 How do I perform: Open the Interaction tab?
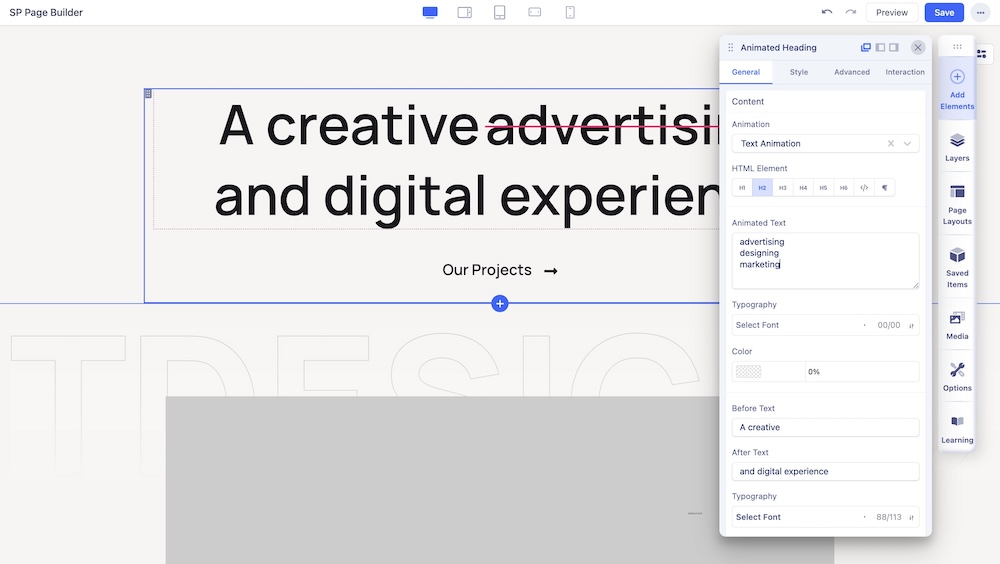coord(904,72)
